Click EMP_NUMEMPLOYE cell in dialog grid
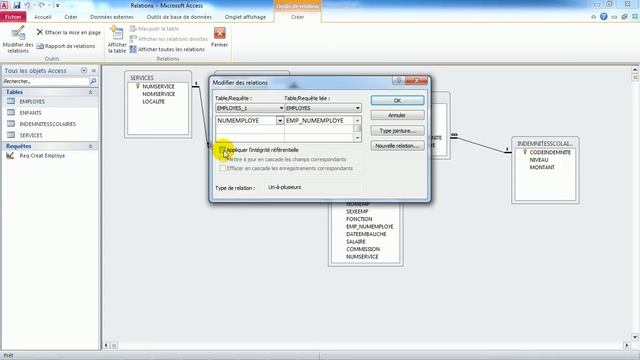 coord(319,121)
